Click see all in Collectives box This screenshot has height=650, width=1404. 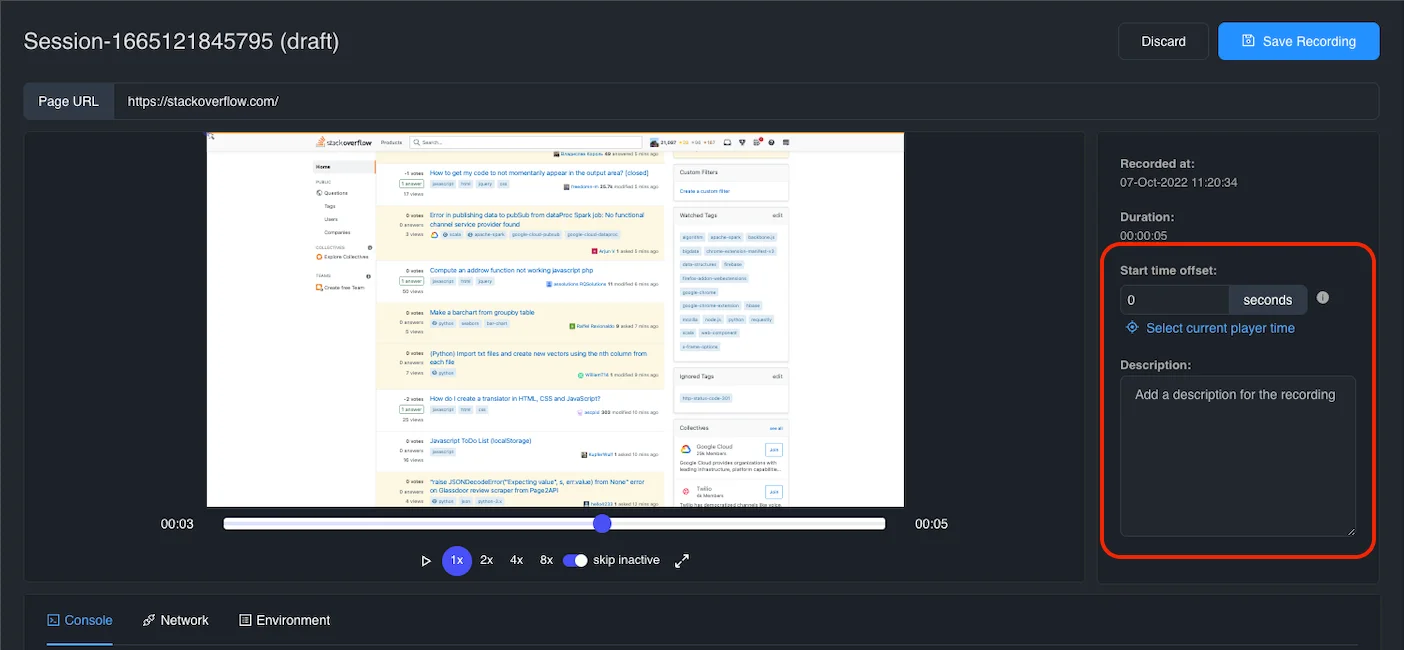point(775,428)
